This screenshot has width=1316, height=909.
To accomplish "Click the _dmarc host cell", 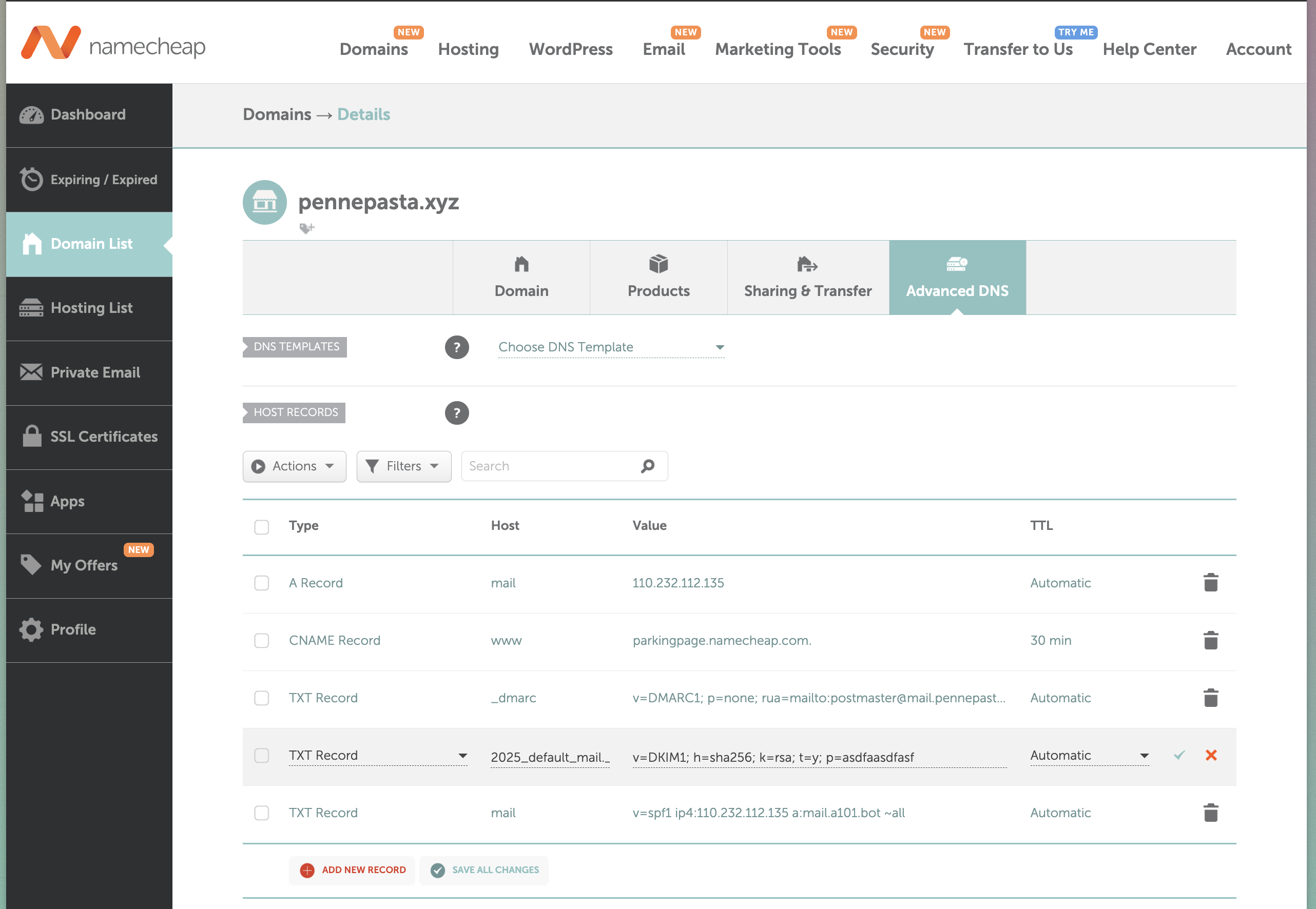I will click(513, 698).
